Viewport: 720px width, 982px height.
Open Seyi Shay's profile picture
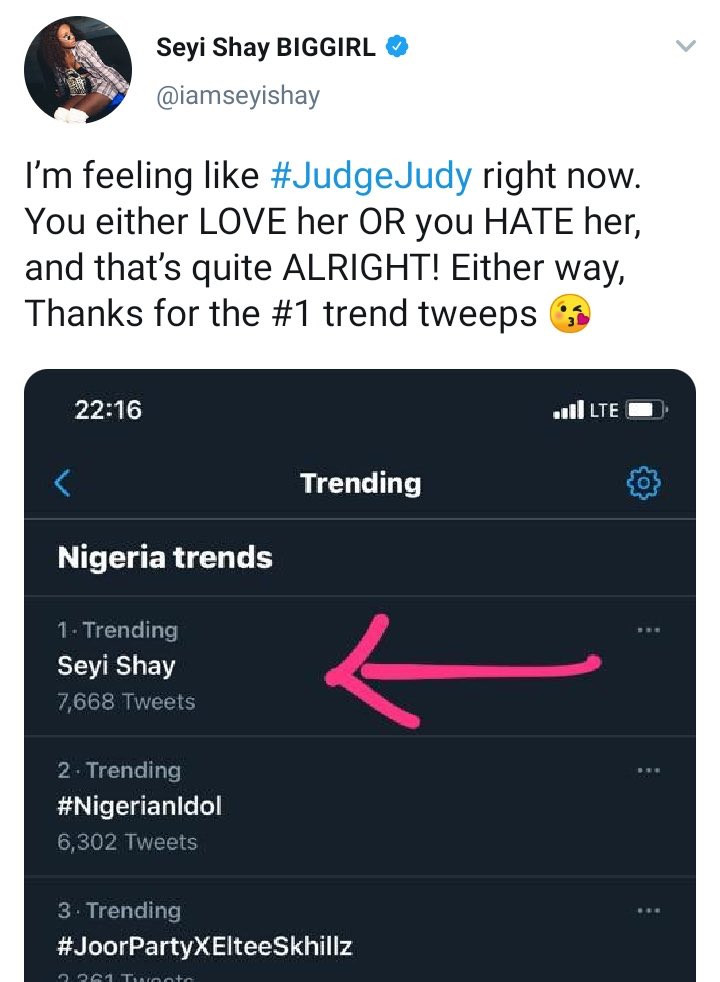tap(78, 70)
